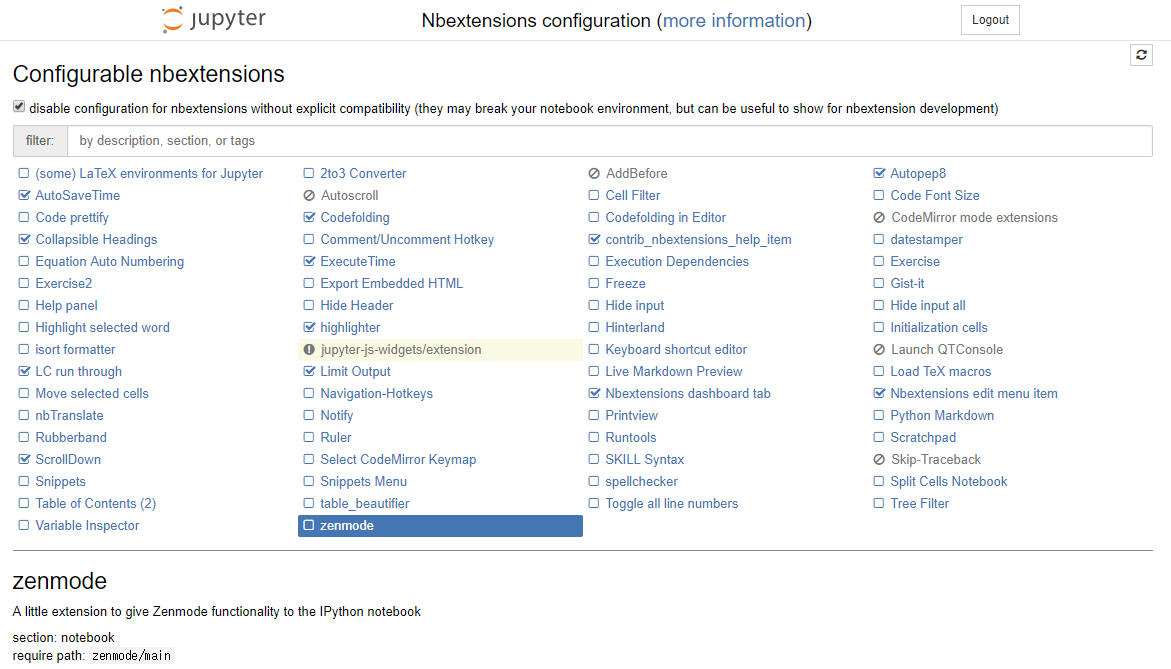Image resolution: width=1171 pixels, height=669 pixels.
Task: Select the 2to3 Converter extension
Action: tap(363, 173)
